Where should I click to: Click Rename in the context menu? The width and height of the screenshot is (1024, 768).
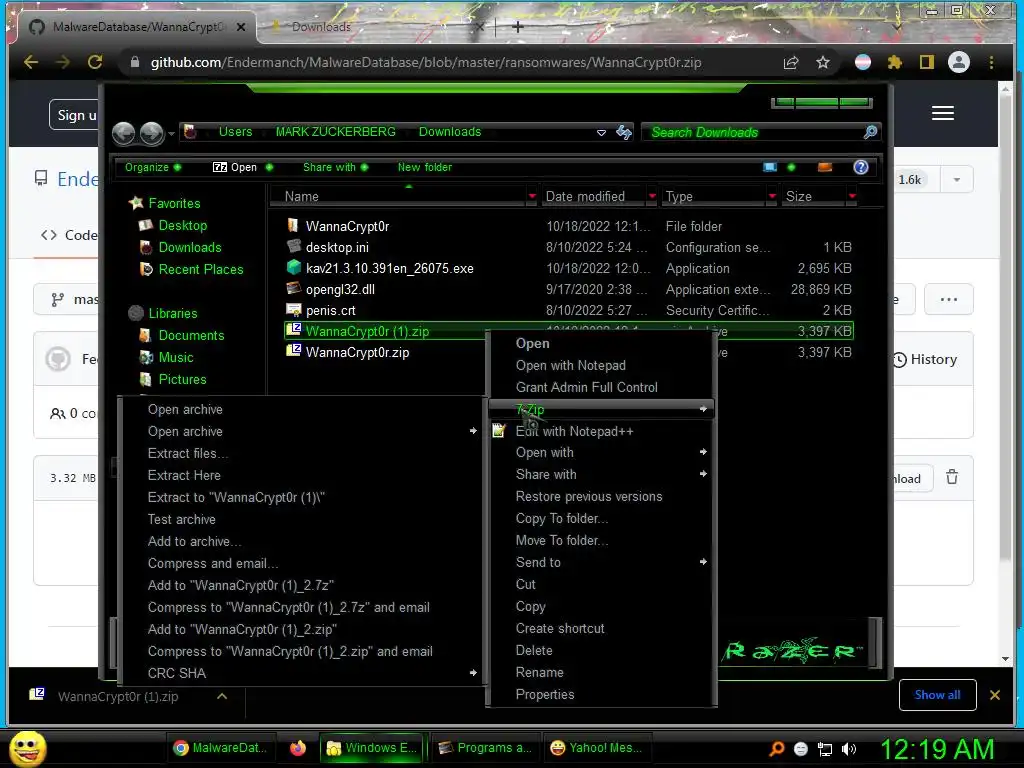pos(601,672)
